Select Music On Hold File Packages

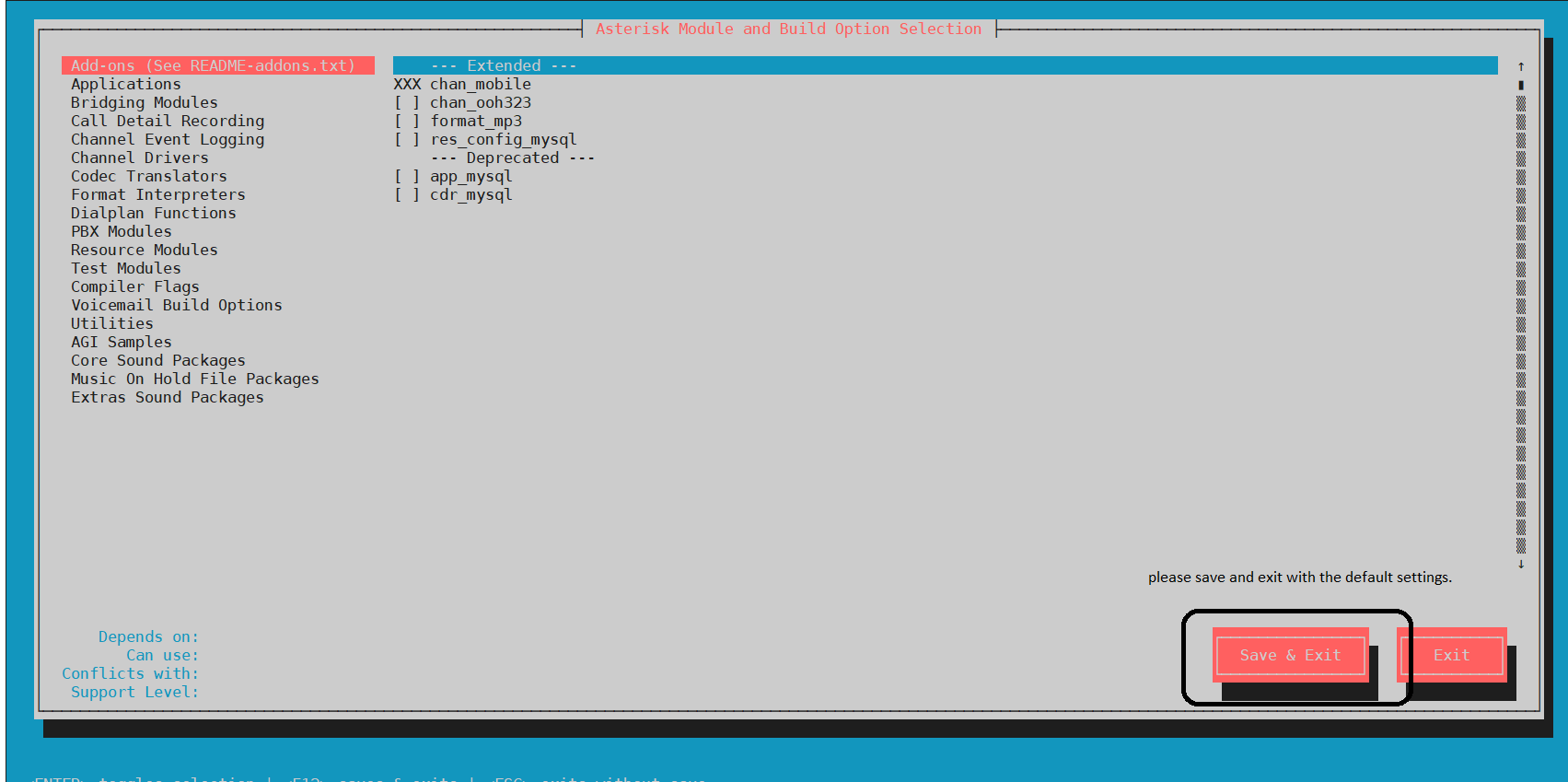click(195, 379)
